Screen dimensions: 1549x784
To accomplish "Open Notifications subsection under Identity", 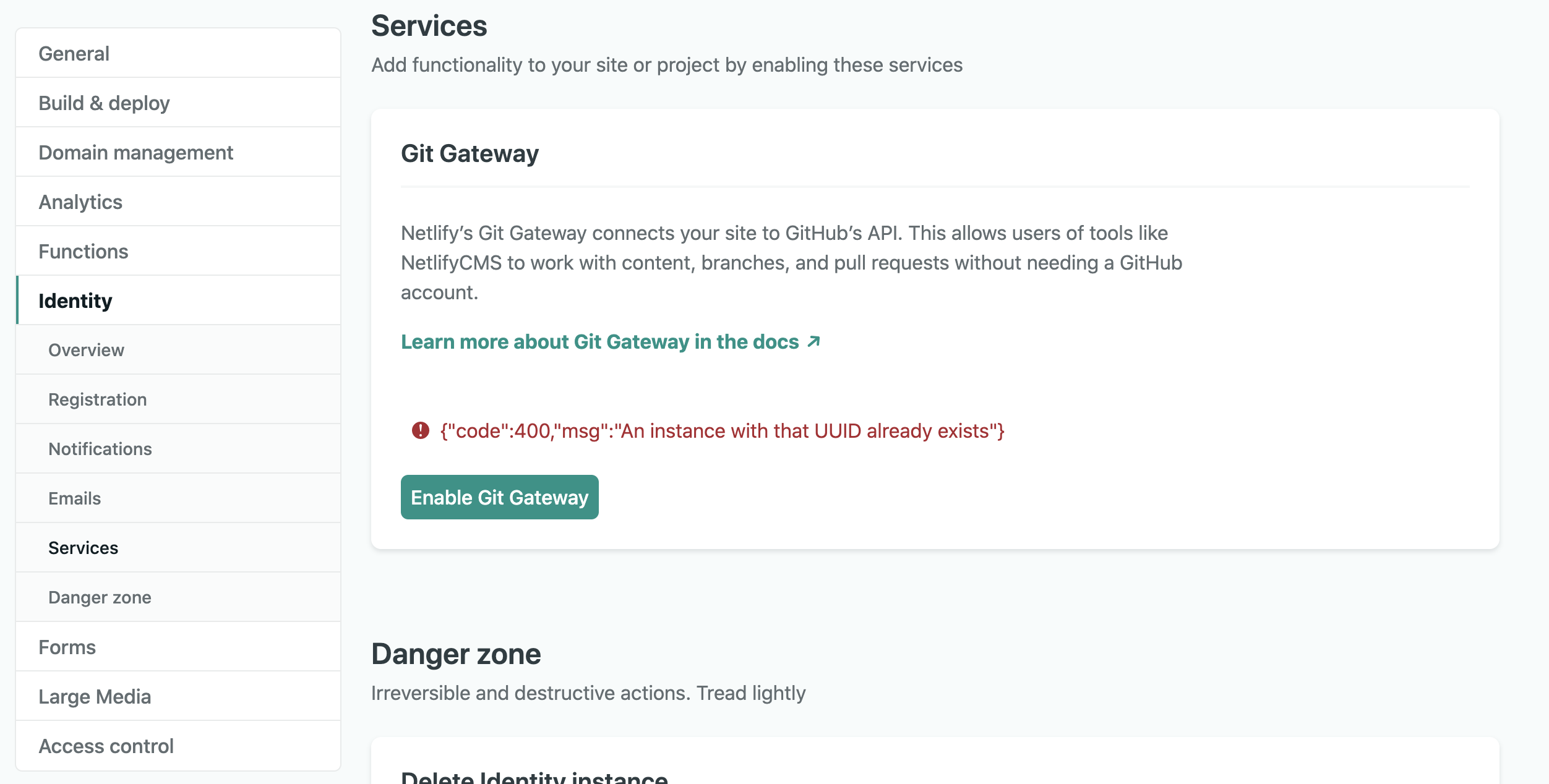I will click(x=178, y=449).
